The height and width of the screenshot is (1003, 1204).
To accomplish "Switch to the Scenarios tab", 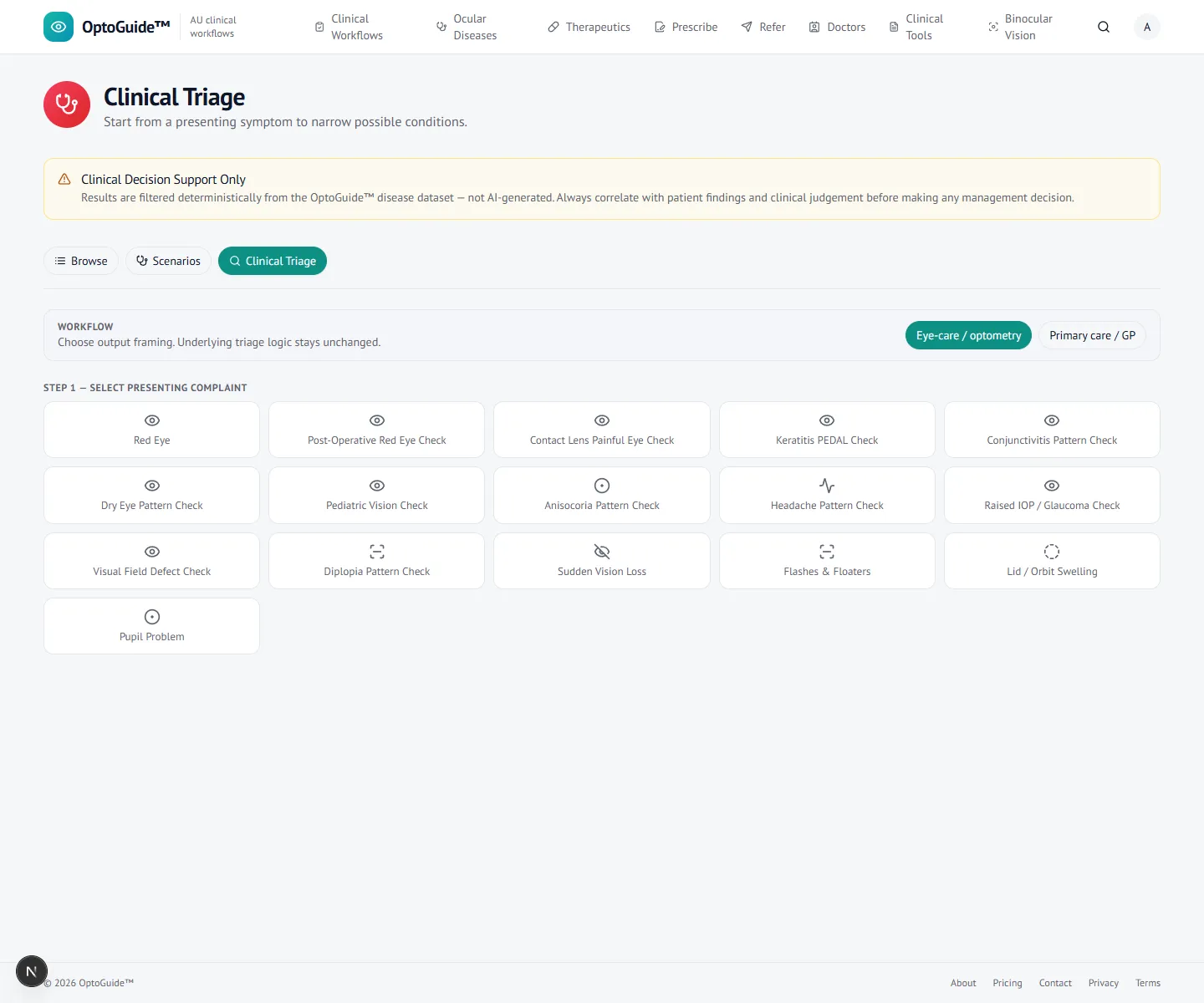I will [168, 261].
